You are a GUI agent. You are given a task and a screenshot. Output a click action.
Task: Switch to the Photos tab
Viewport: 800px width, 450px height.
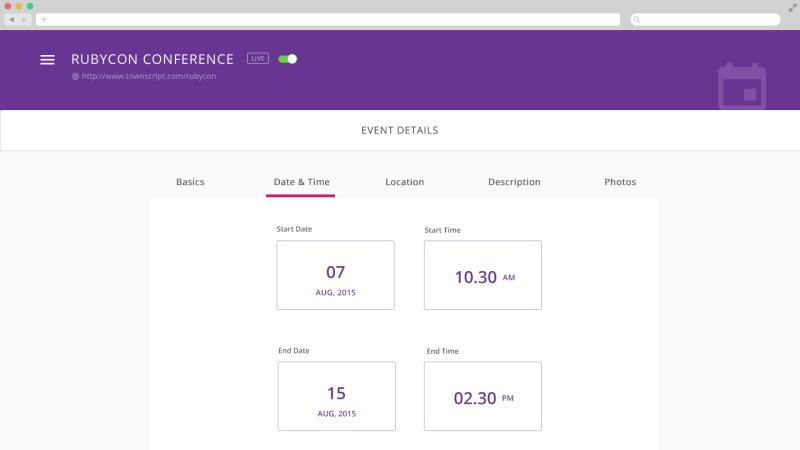tap(620, 182)
